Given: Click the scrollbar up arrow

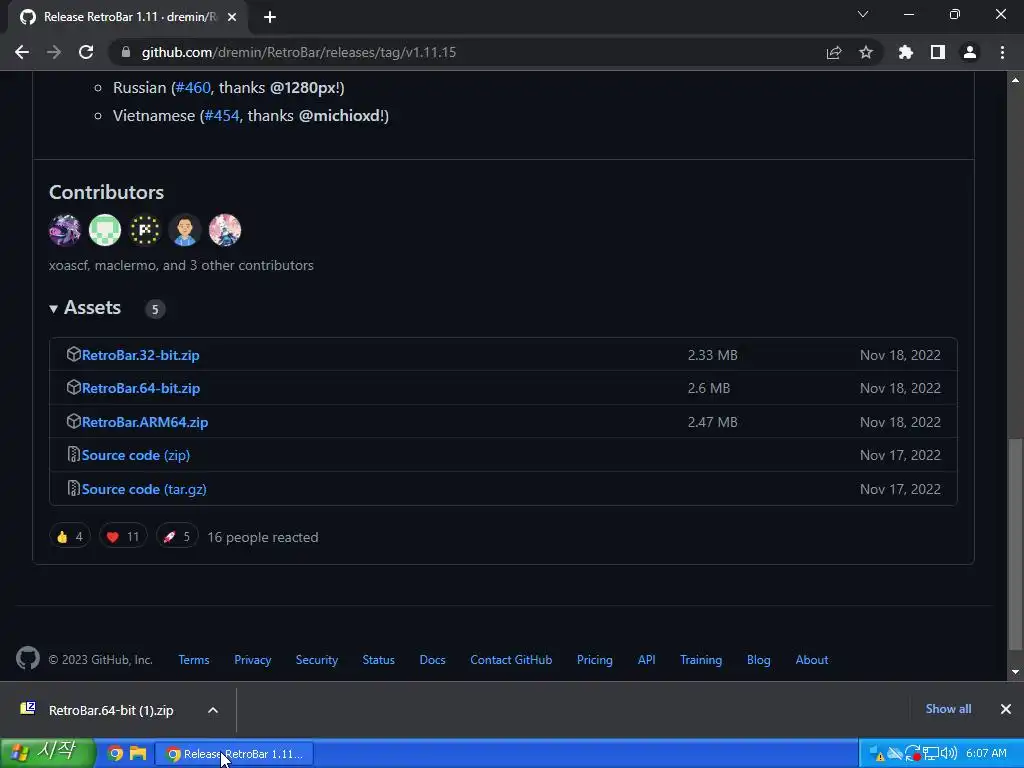Looking at the screenshot, I should click(x=1015, y=80).
